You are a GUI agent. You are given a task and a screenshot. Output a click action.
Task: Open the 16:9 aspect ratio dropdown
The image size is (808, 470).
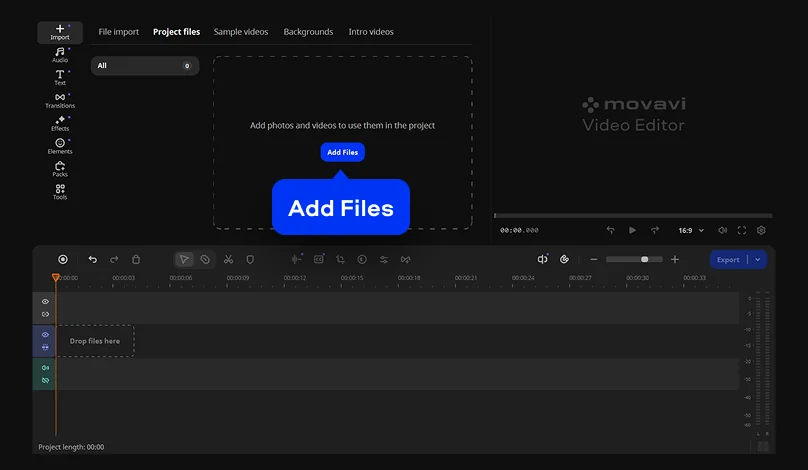(691, 230)
